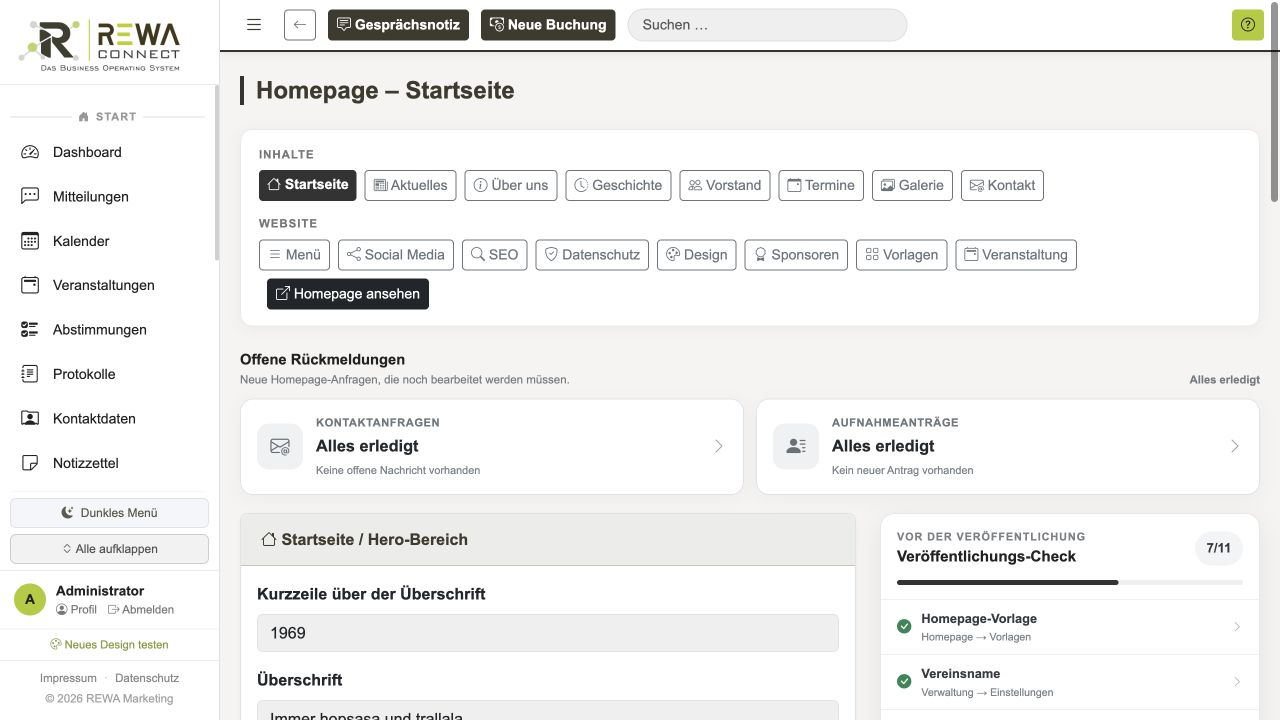Open the Vorlagen section
The width and height of the screenshot is (1280, 720).
[902, 255]
